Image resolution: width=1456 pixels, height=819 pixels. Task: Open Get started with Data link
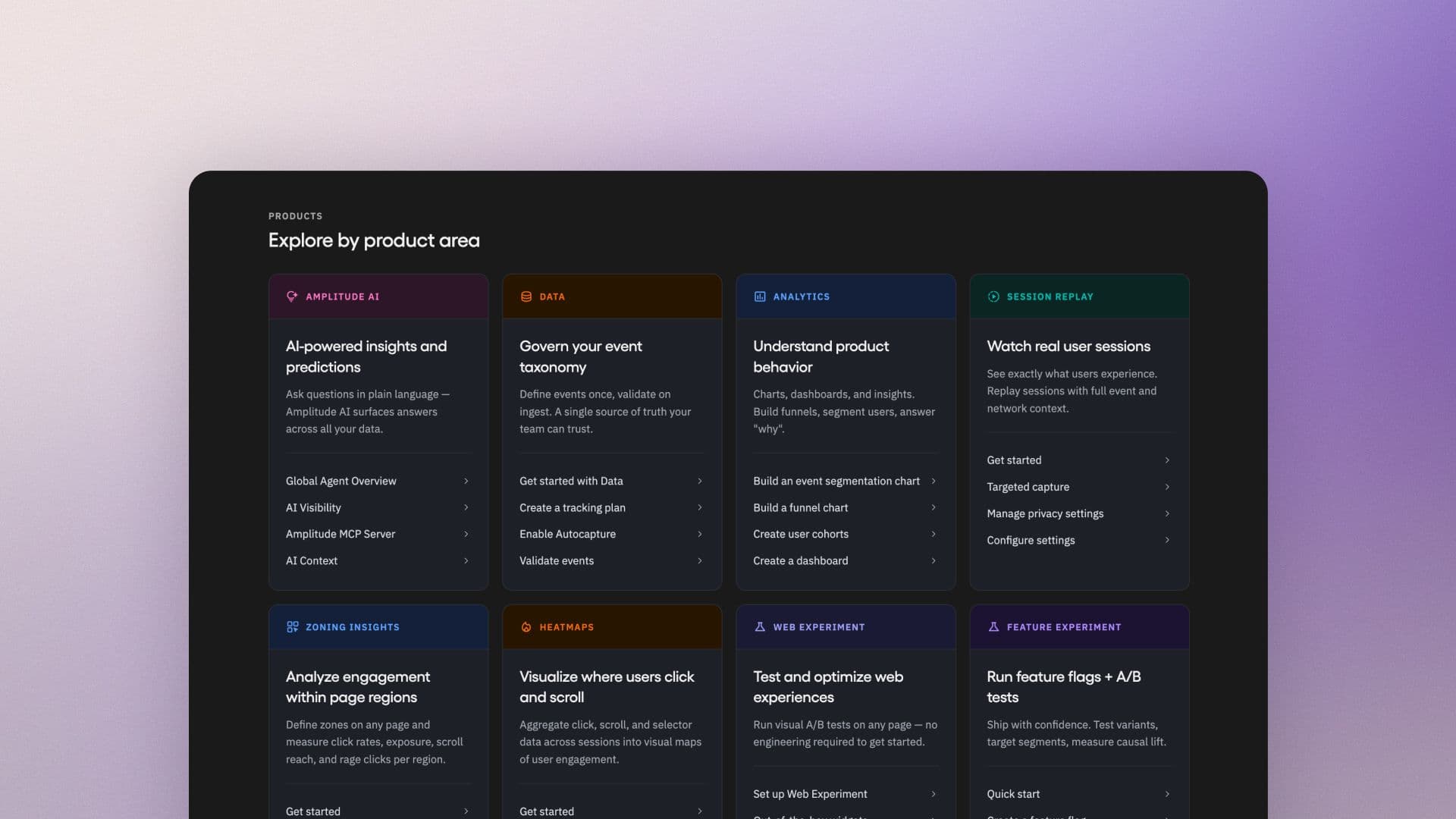tap(612, 481)
